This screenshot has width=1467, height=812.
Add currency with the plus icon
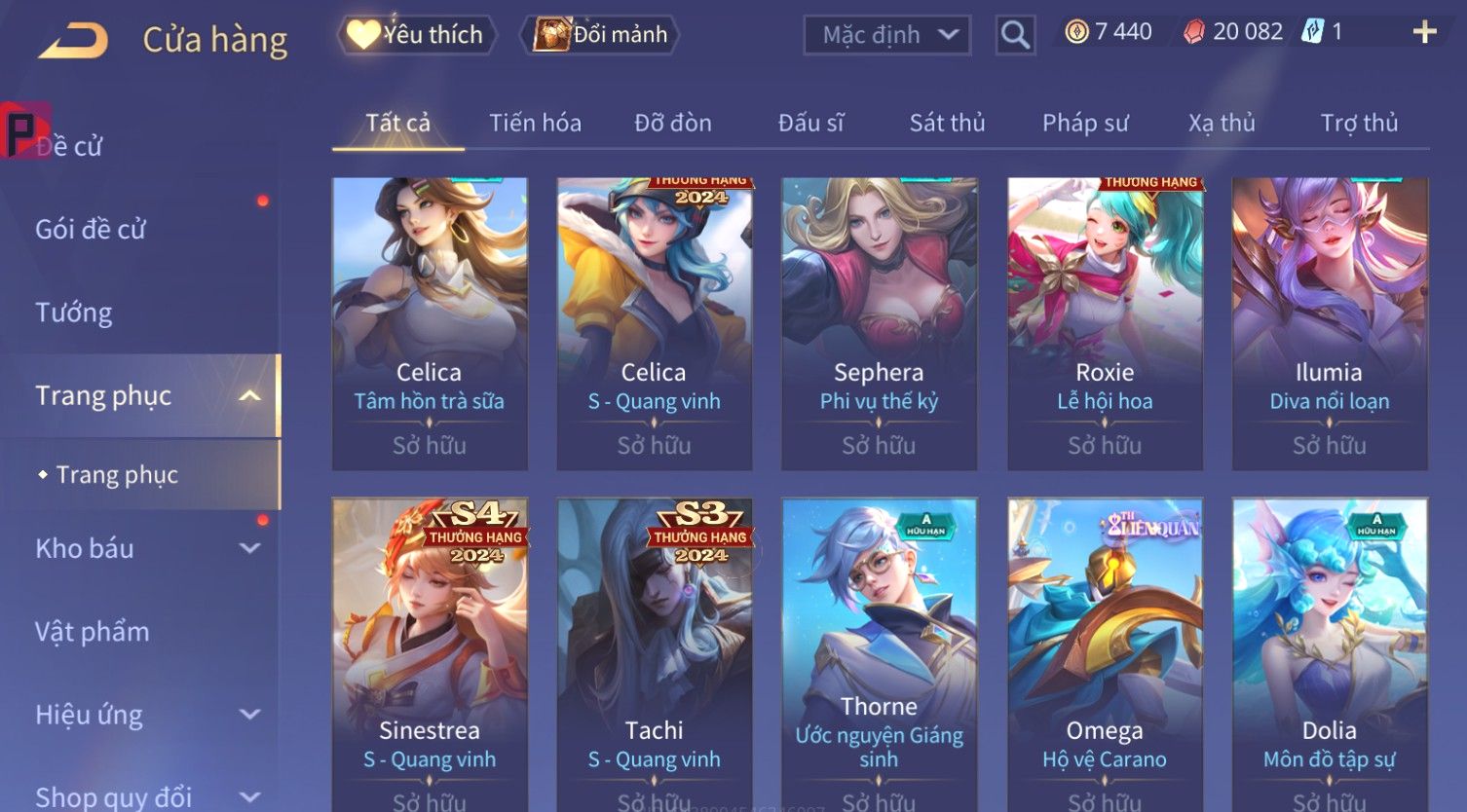coord(1424,32)
